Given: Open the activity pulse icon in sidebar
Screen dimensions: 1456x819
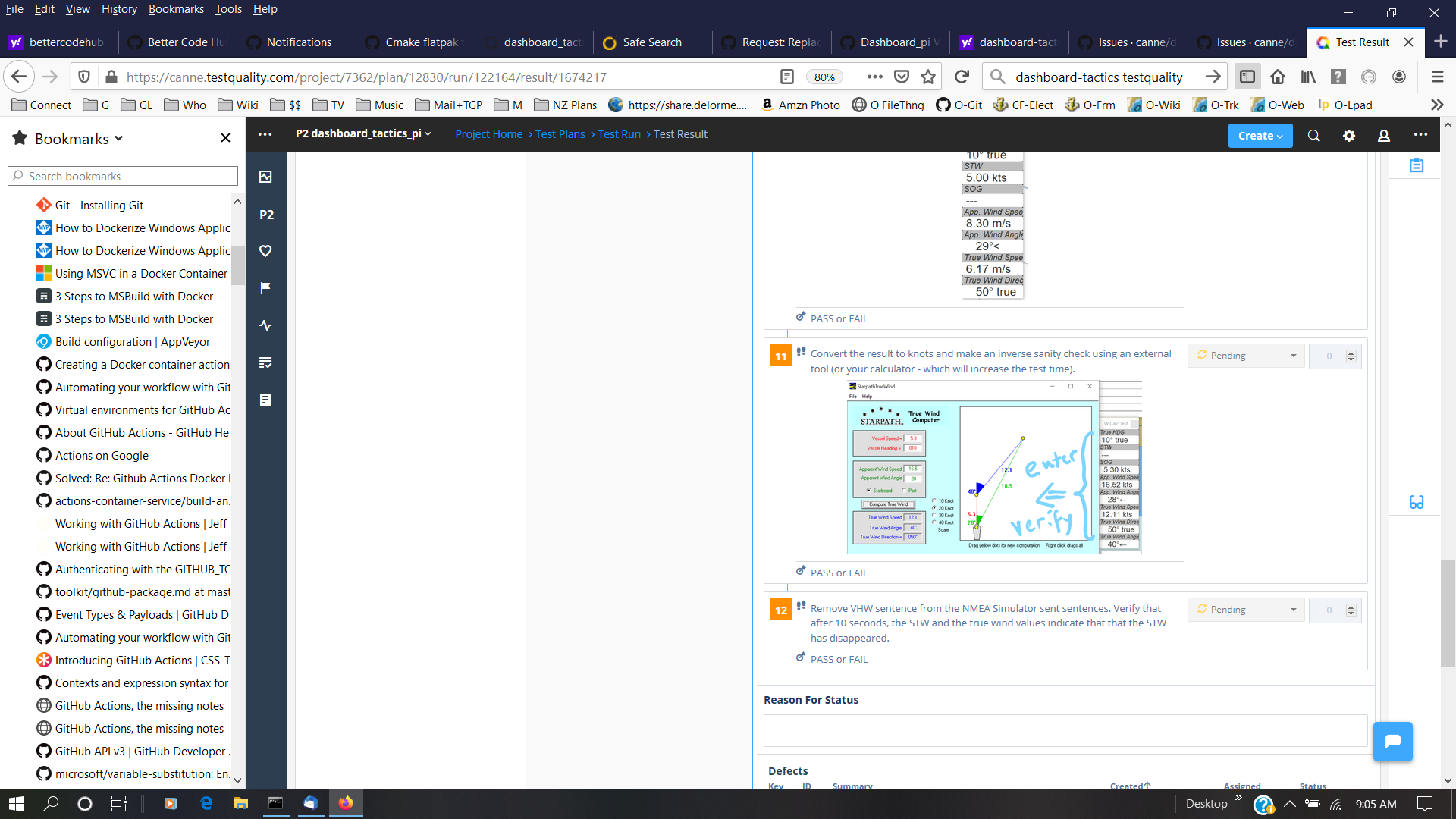Looking at the screenshot, I should pos(265,325).
